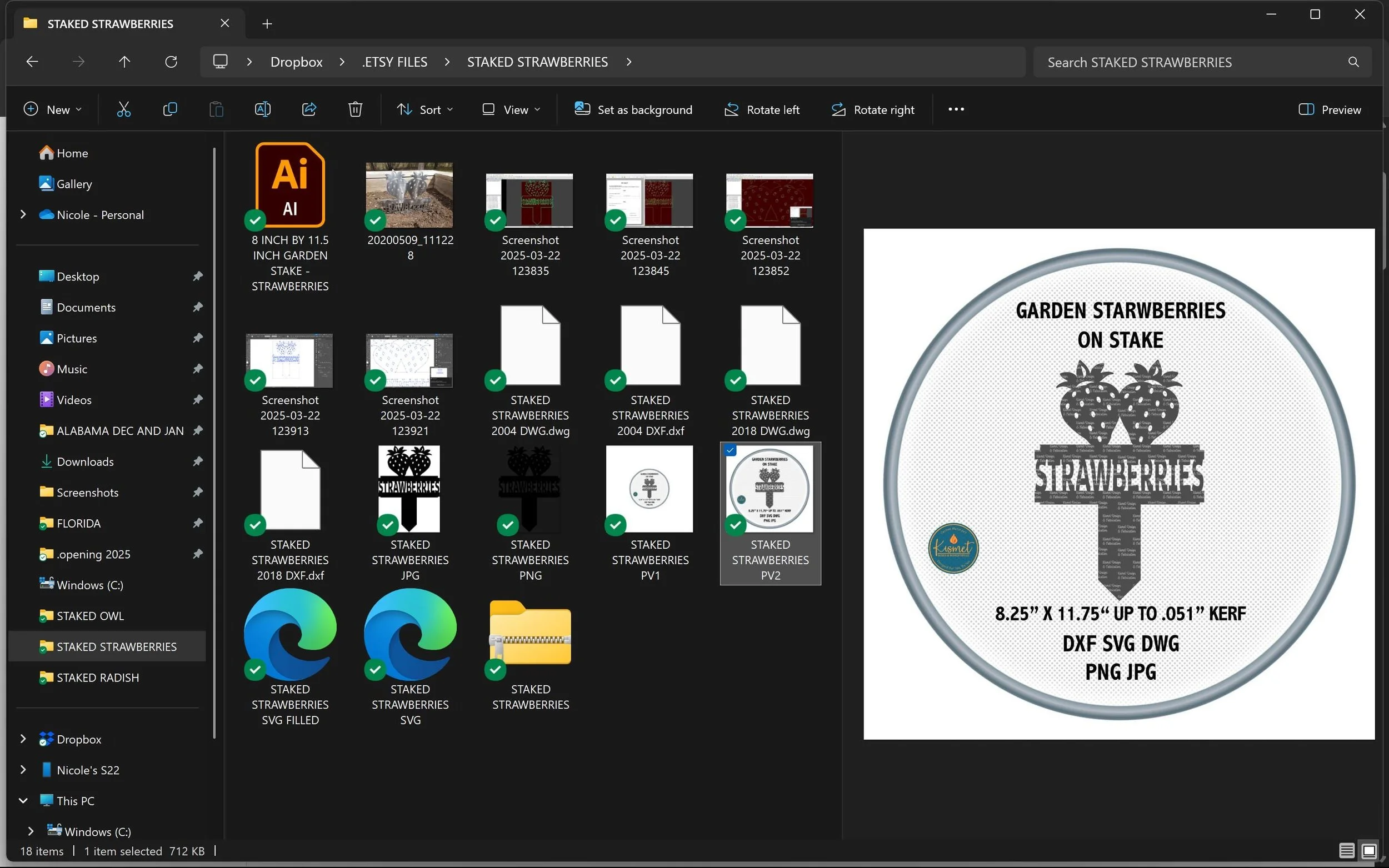This screenshot has height=868, width=1389.
Task: Click Set as background button
Action: tap(633, 109)
